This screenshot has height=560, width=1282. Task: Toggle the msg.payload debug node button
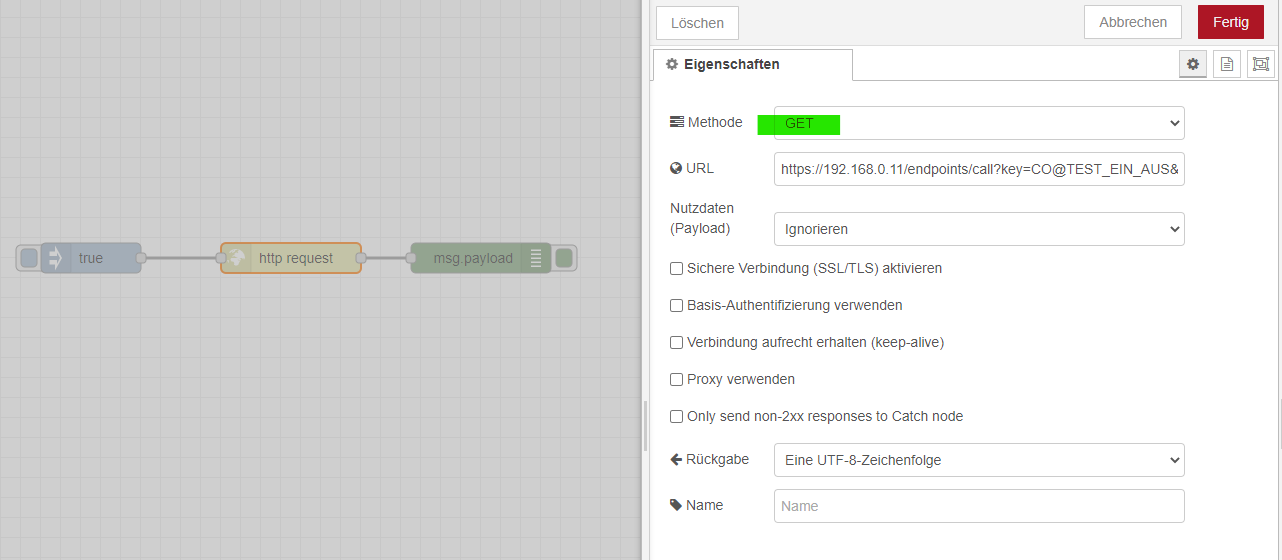[564, 258]
